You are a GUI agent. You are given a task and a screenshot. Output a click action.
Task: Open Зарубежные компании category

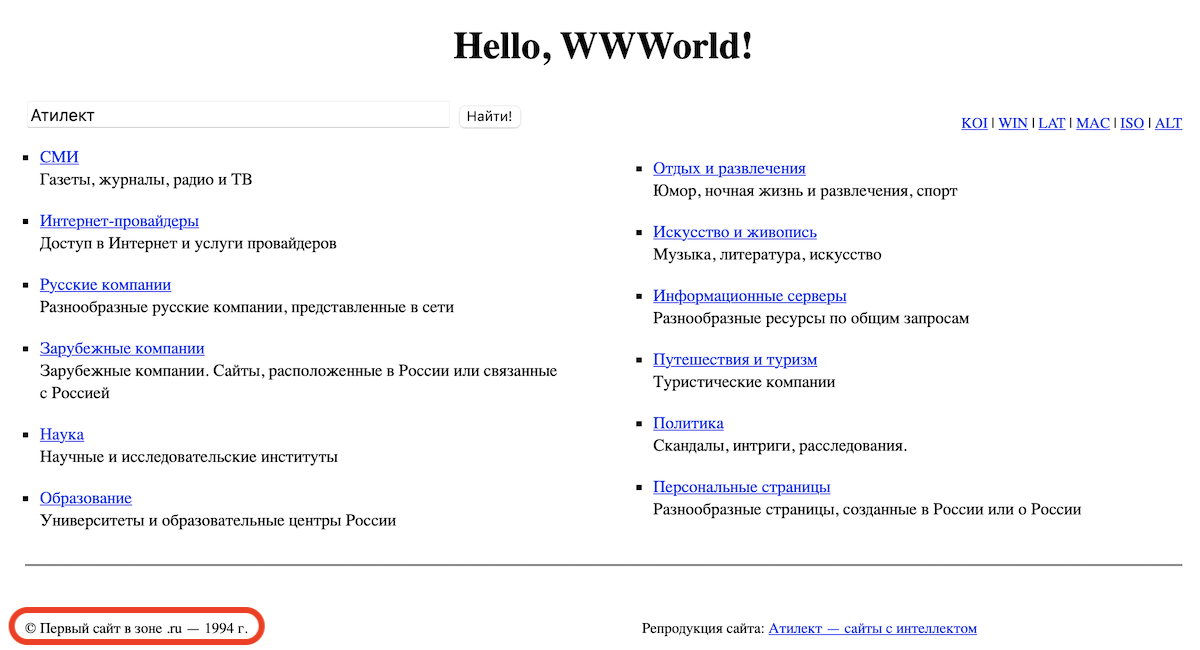(122, 349)
